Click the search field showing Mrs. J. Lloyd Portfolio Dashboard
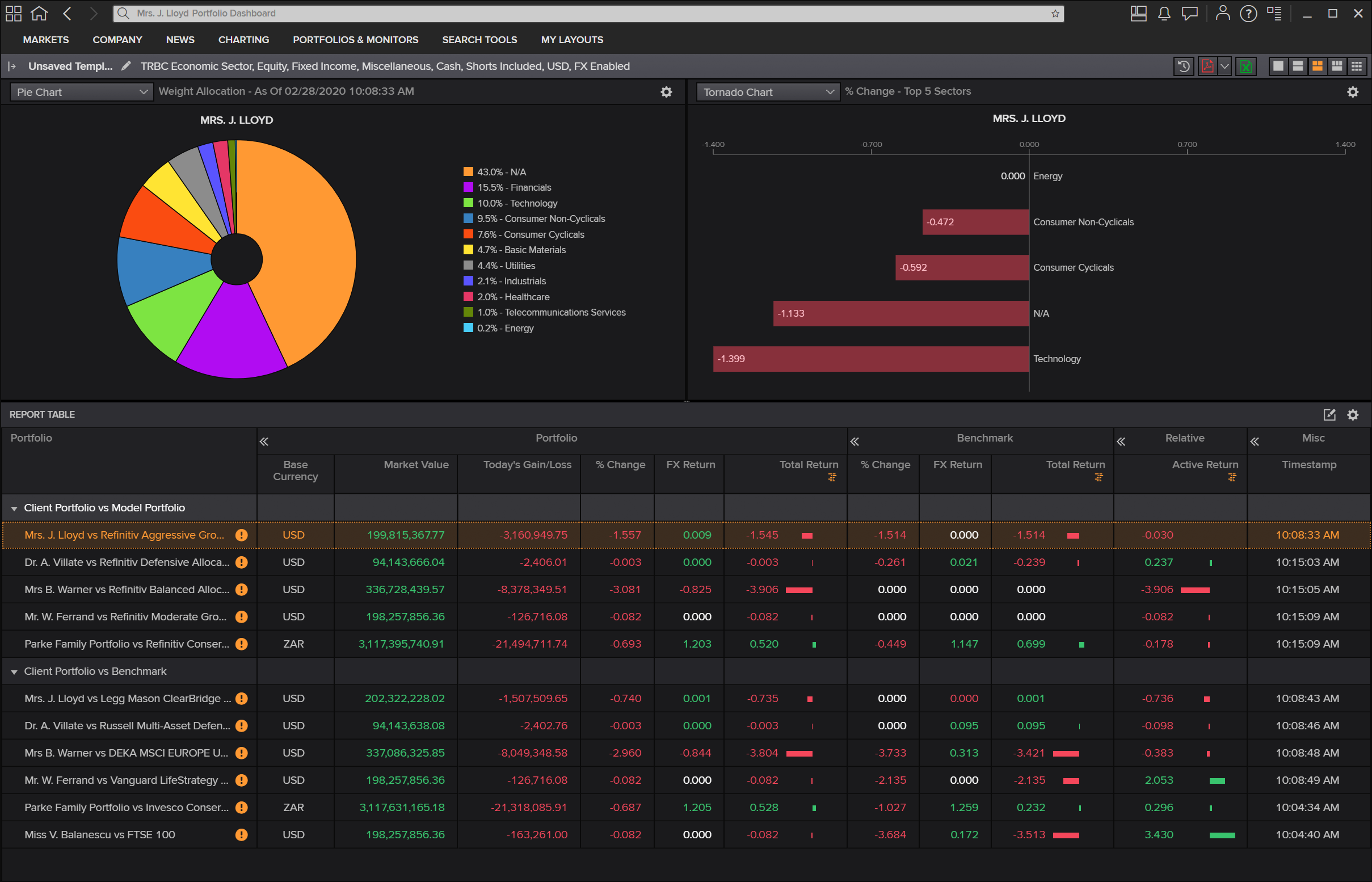Viewport: 1372px width, 882px height. point(588,13)
